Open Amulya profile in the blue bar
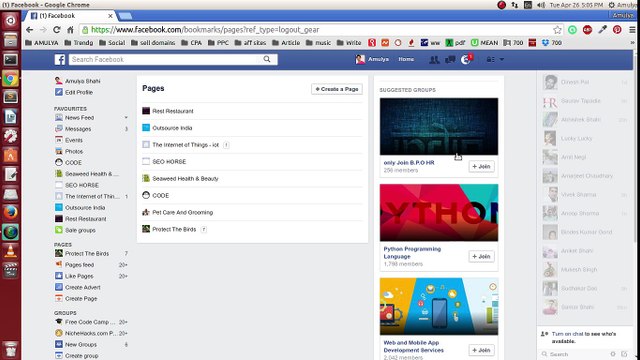 point(372,60)
